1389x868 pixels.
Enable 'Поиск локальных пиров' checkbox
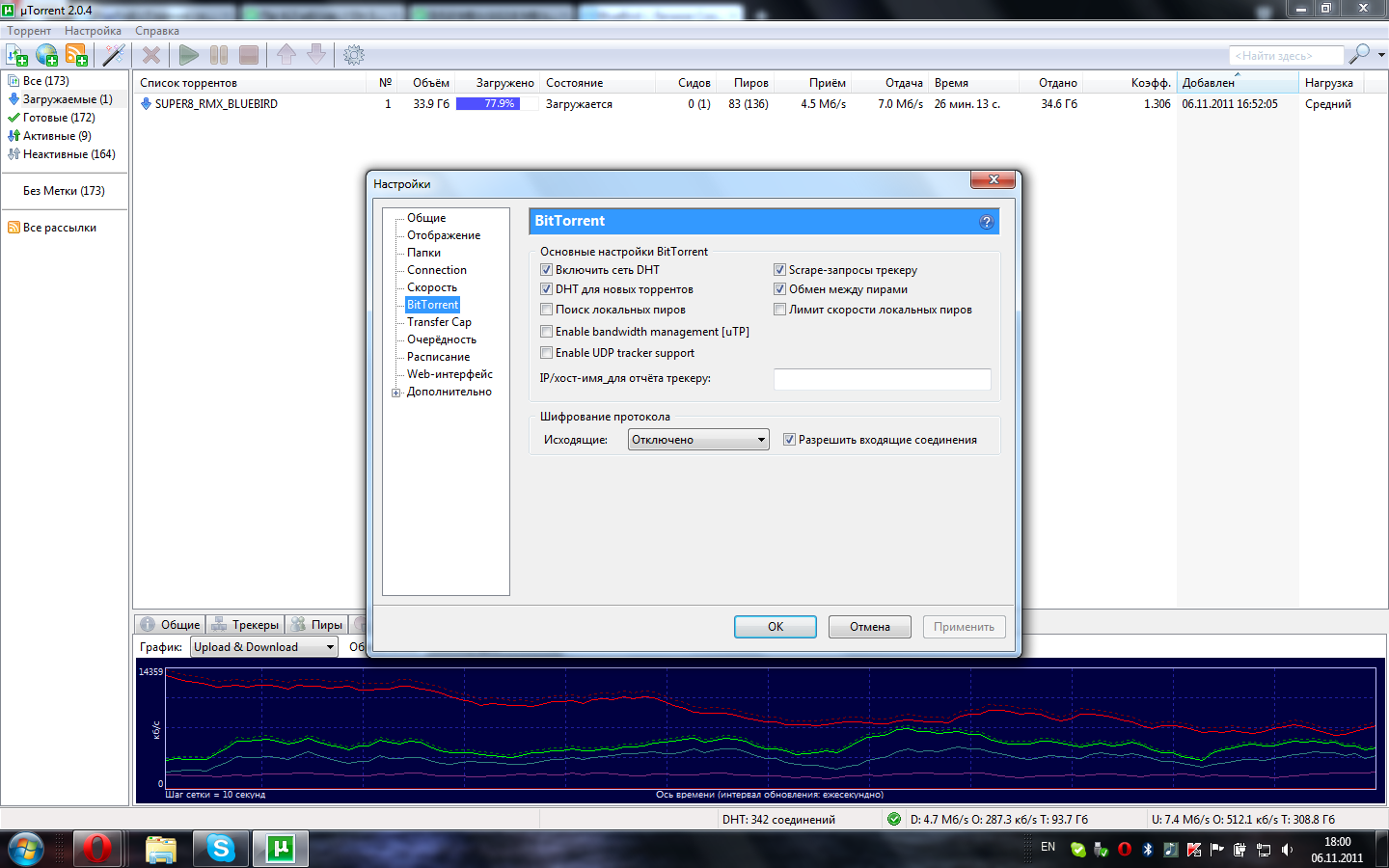coord(546,310)
